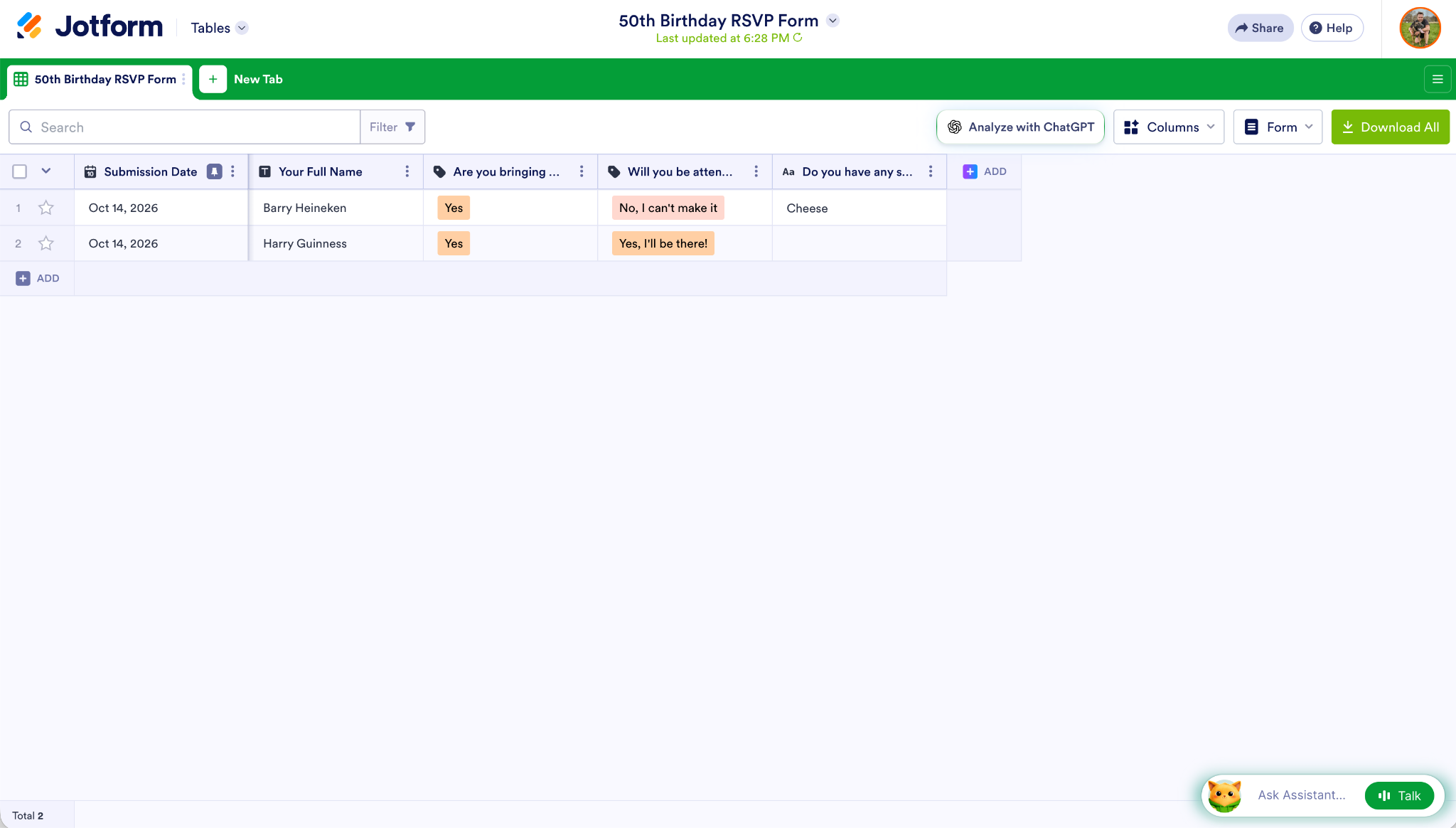Click the row number 2
This screenshot has height=828, width=1456.
pos(18,243)
